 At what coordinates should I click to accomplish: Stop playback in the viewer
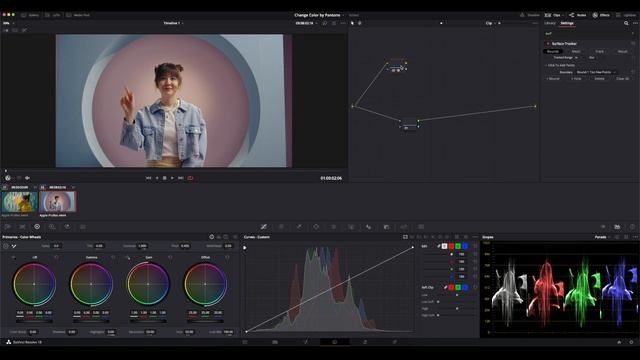point(164,178)
